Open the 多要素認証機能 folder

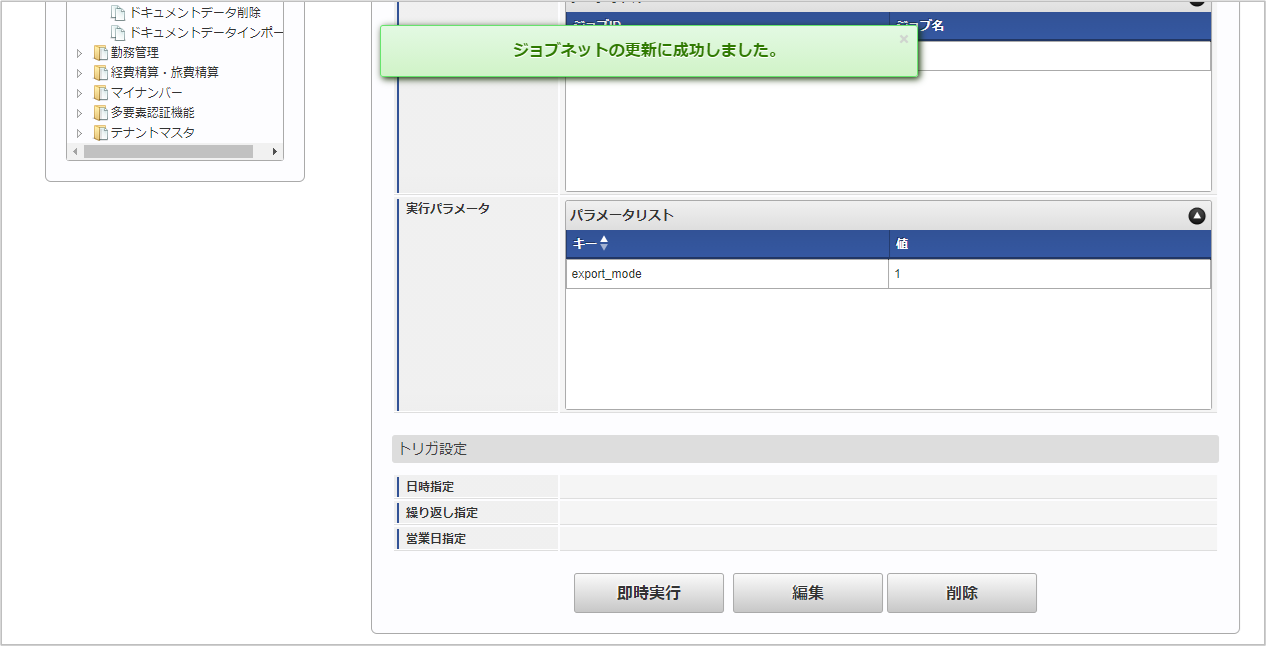tap(153, 113)
